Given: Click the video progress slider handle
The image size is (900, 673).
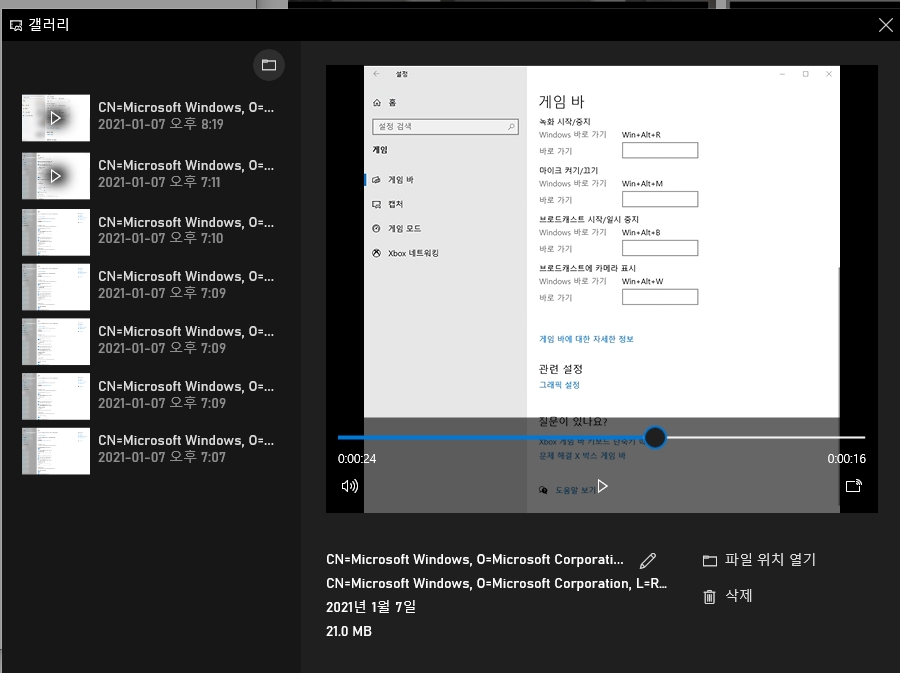Looking at the screenshot, I should click(655, 437).
